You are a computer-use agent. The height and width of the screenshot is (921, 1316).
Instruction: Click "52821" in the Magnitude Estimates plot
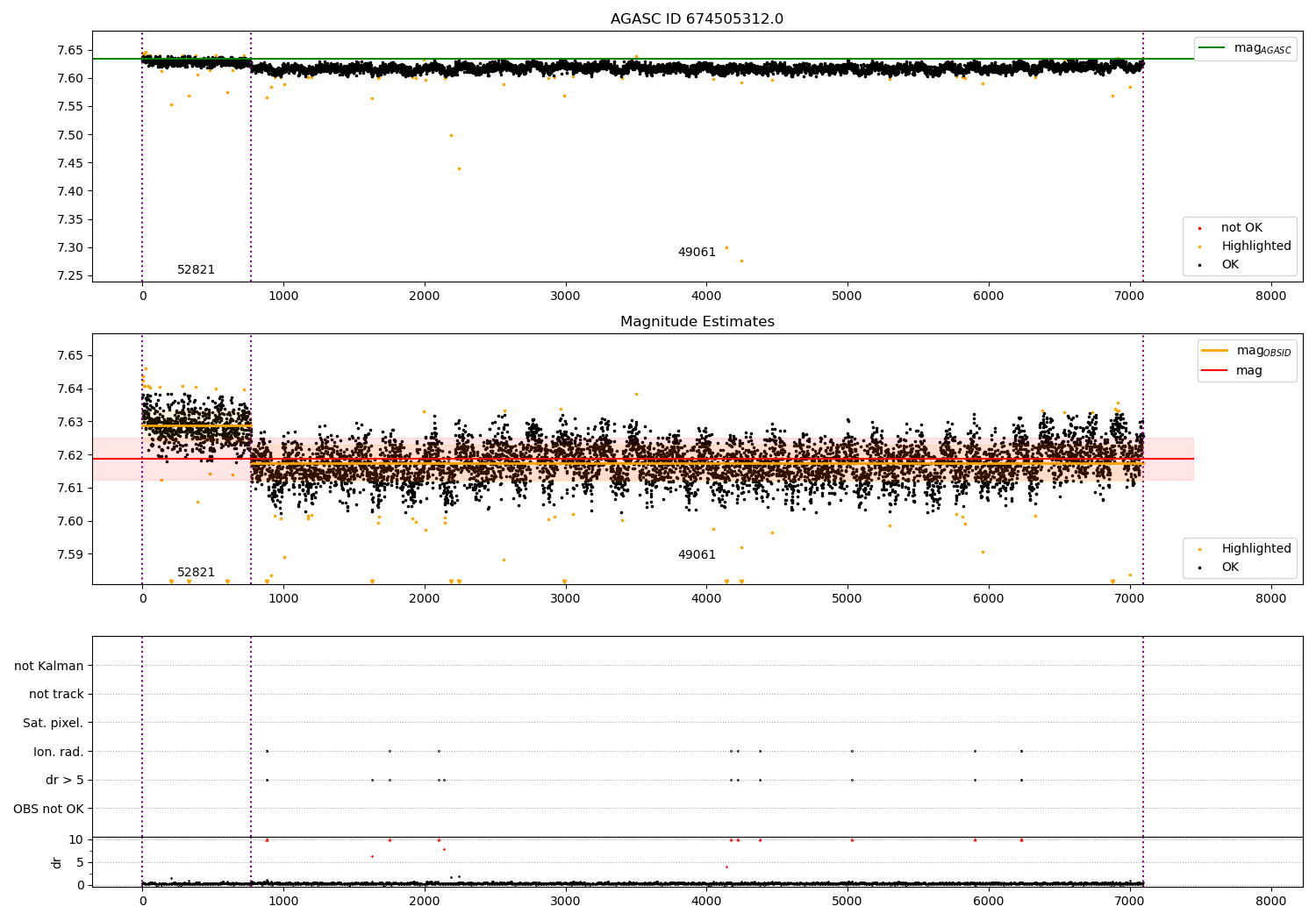[196, 573]
